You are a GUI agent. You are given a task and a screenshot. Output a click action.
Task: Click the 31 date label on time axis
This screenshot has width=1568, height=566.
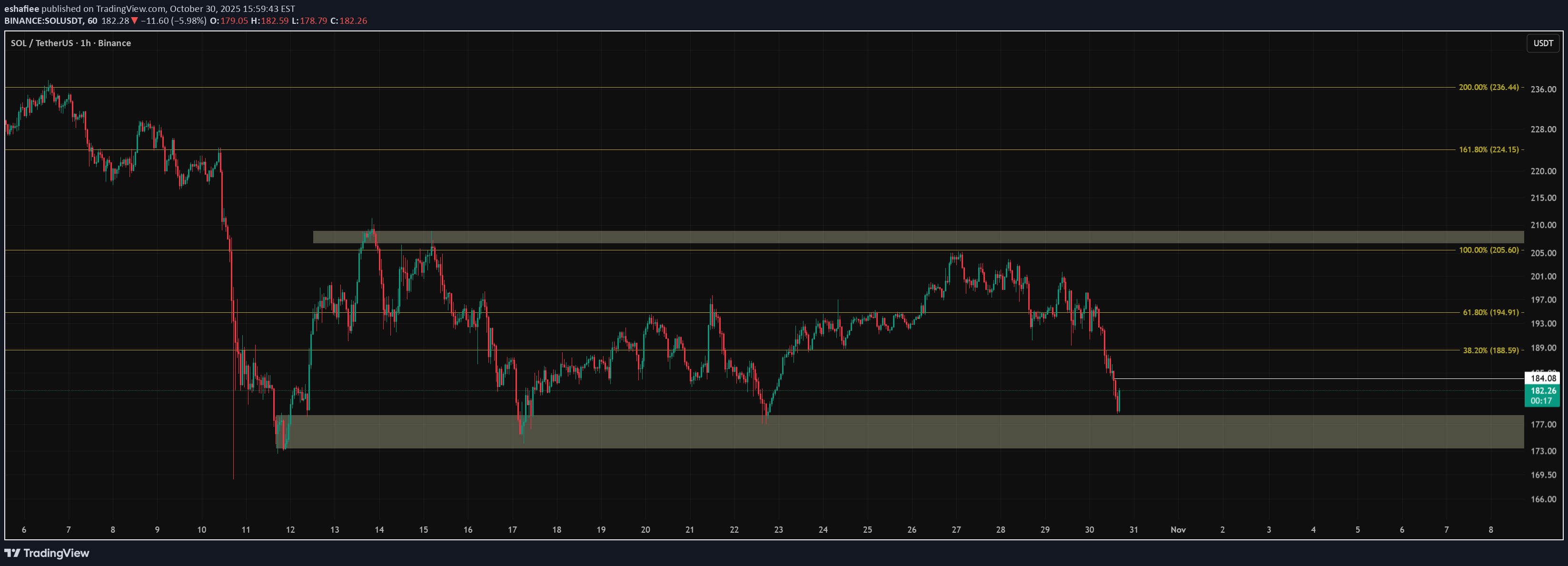[1133, 530]
